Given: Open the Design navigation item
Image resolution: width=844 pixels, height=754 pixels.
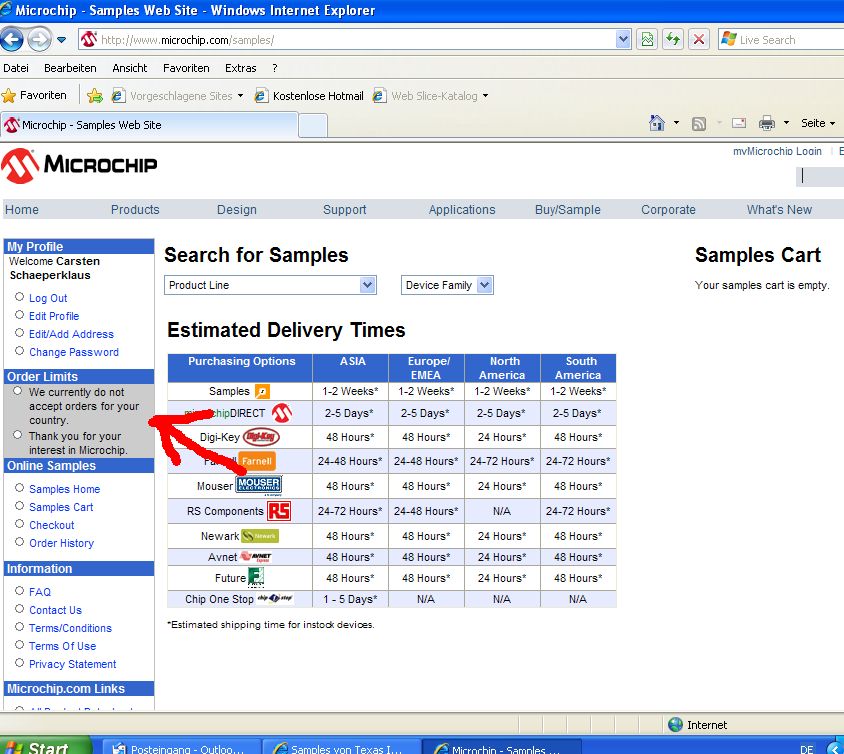Looking at the screenshot, I should pos(237,210).
